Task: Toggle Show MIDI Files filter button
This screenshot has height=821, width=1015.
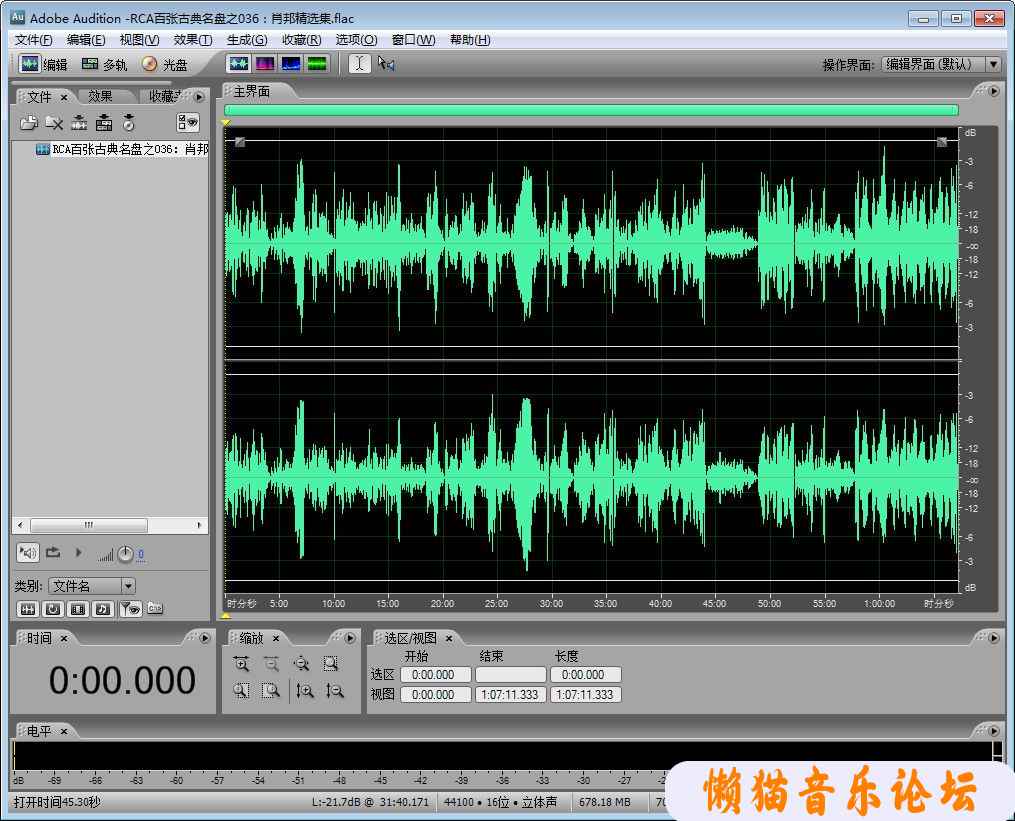Action: (x=103, y=609)
